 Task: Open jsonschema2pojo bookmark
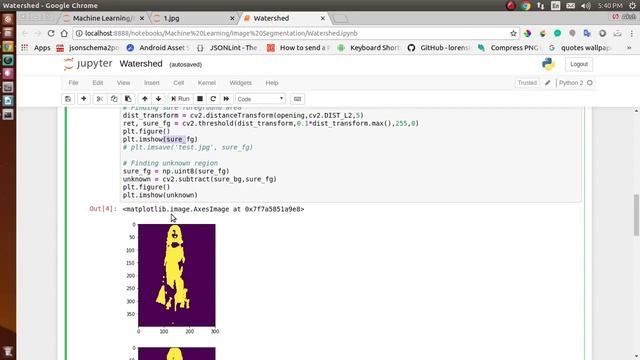pos(88,48)
